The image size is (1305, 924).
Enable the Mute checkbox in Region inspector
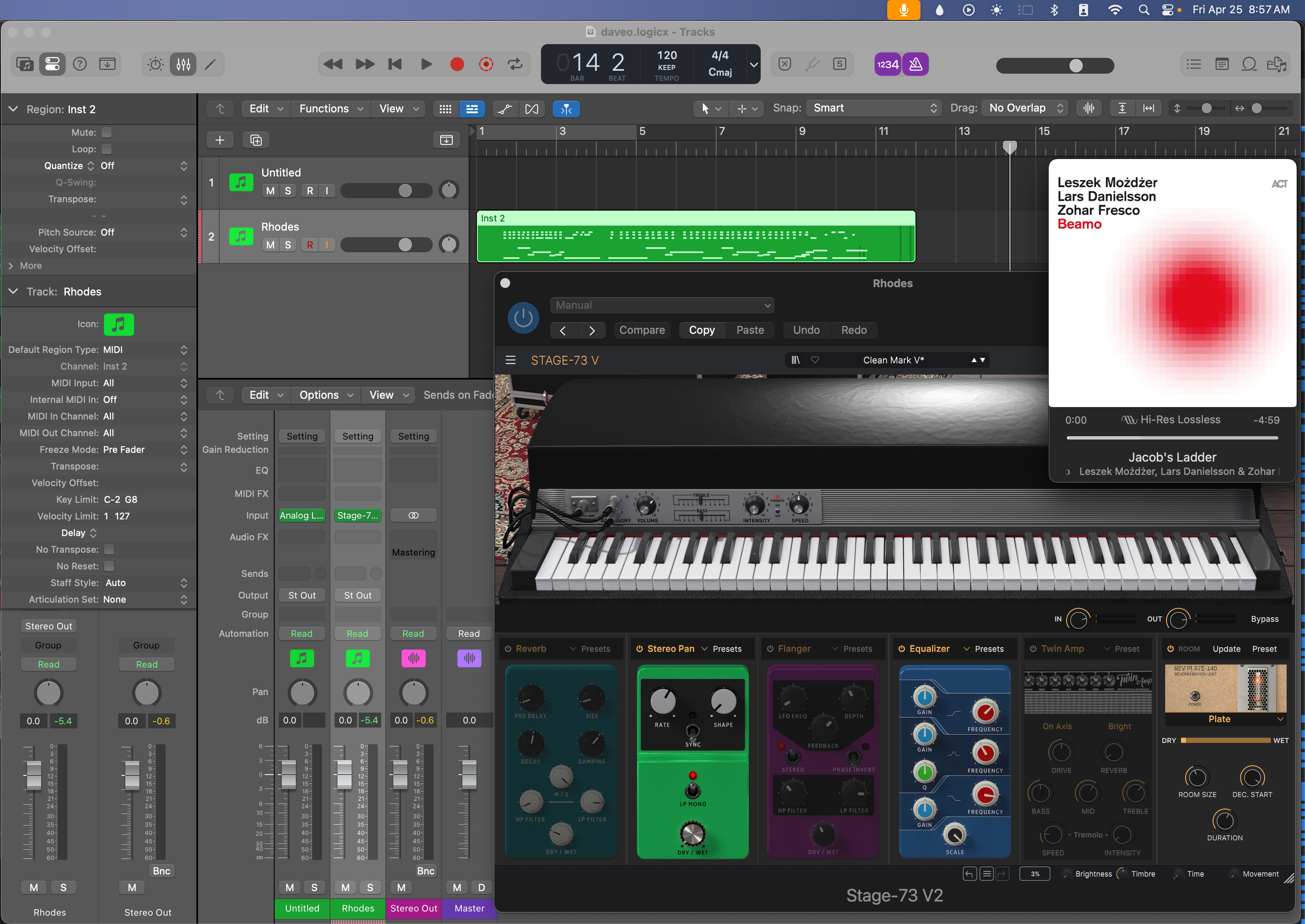pos(107,133)
